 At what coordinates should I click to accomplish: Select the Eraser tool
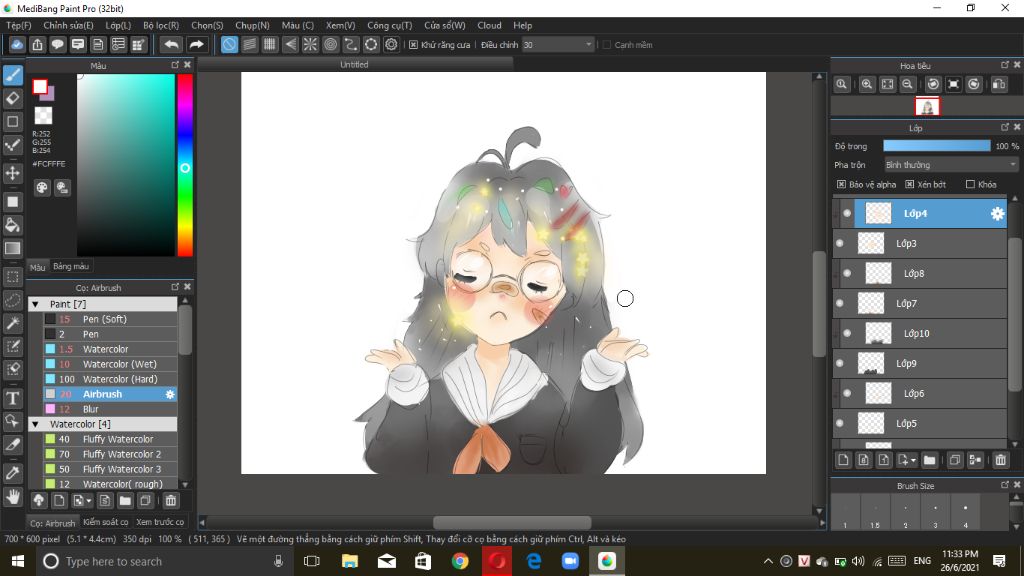click(x=12, y=99)
